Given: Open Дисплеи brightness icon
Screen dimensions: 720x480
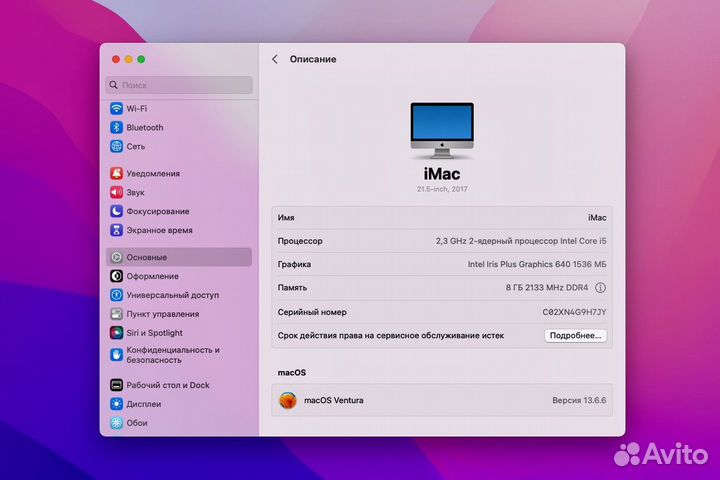Looking at the screenshot, I should (117, 404).
